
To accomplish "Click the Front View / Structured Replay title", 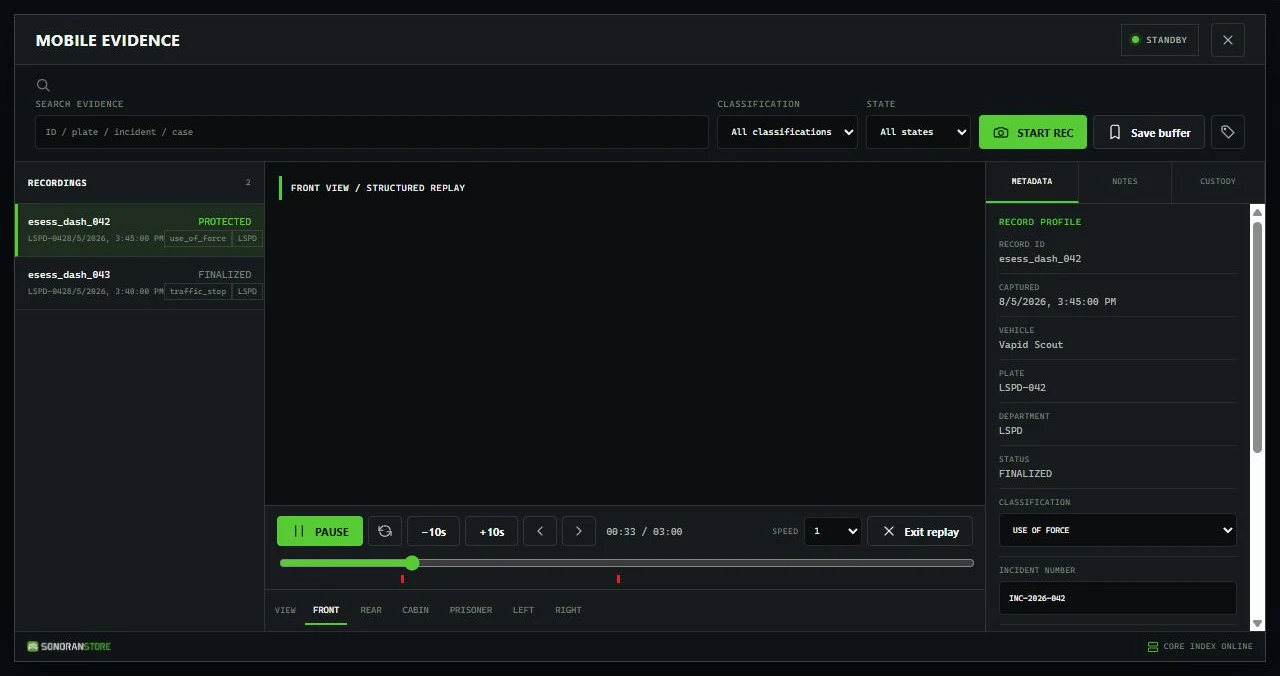I will [x=378, y=188].
